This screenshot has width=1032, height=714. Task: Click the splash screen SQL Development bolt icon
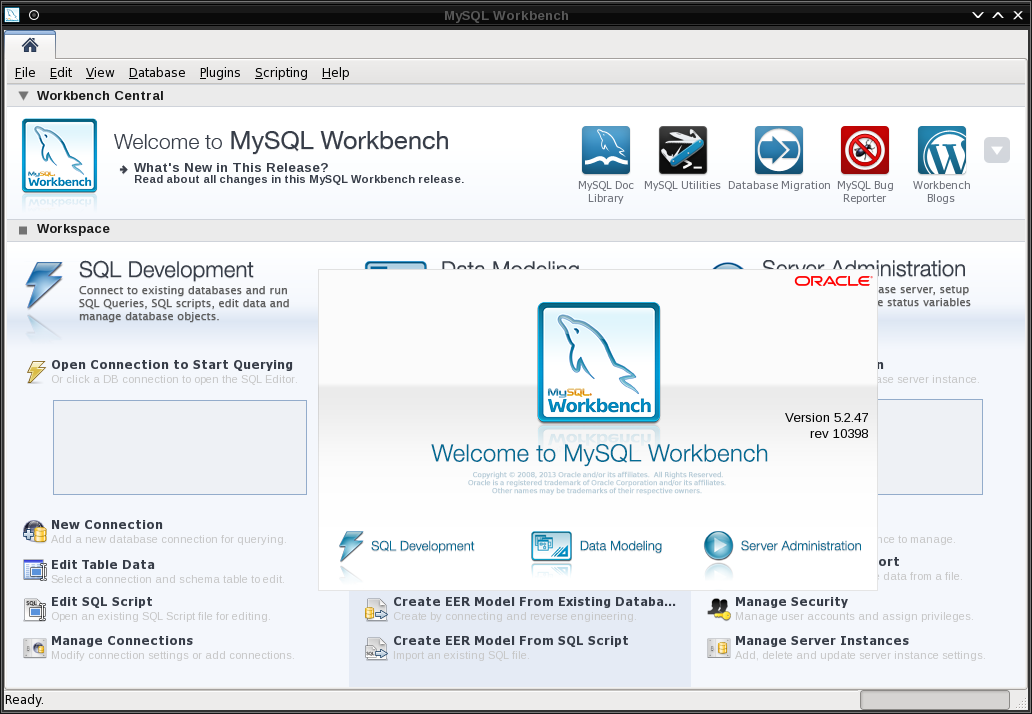tap(351, 546)
